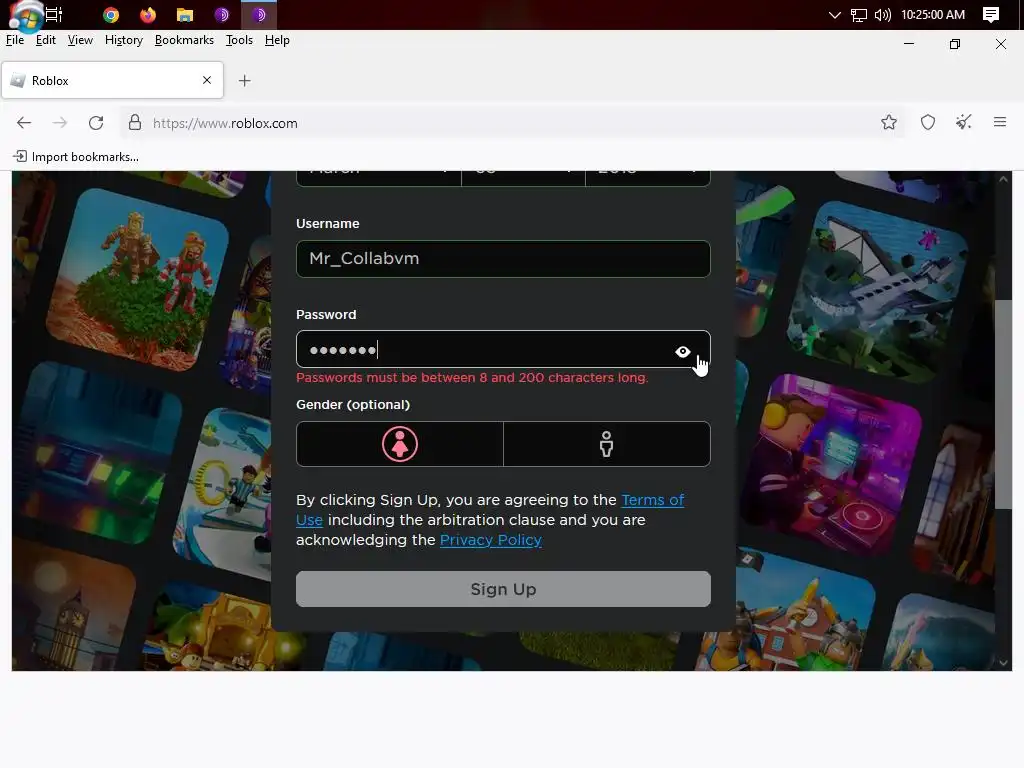This screenshot has width=1024, height=768.
Task: Open the tracking protection shield
Action: [927, 122]
